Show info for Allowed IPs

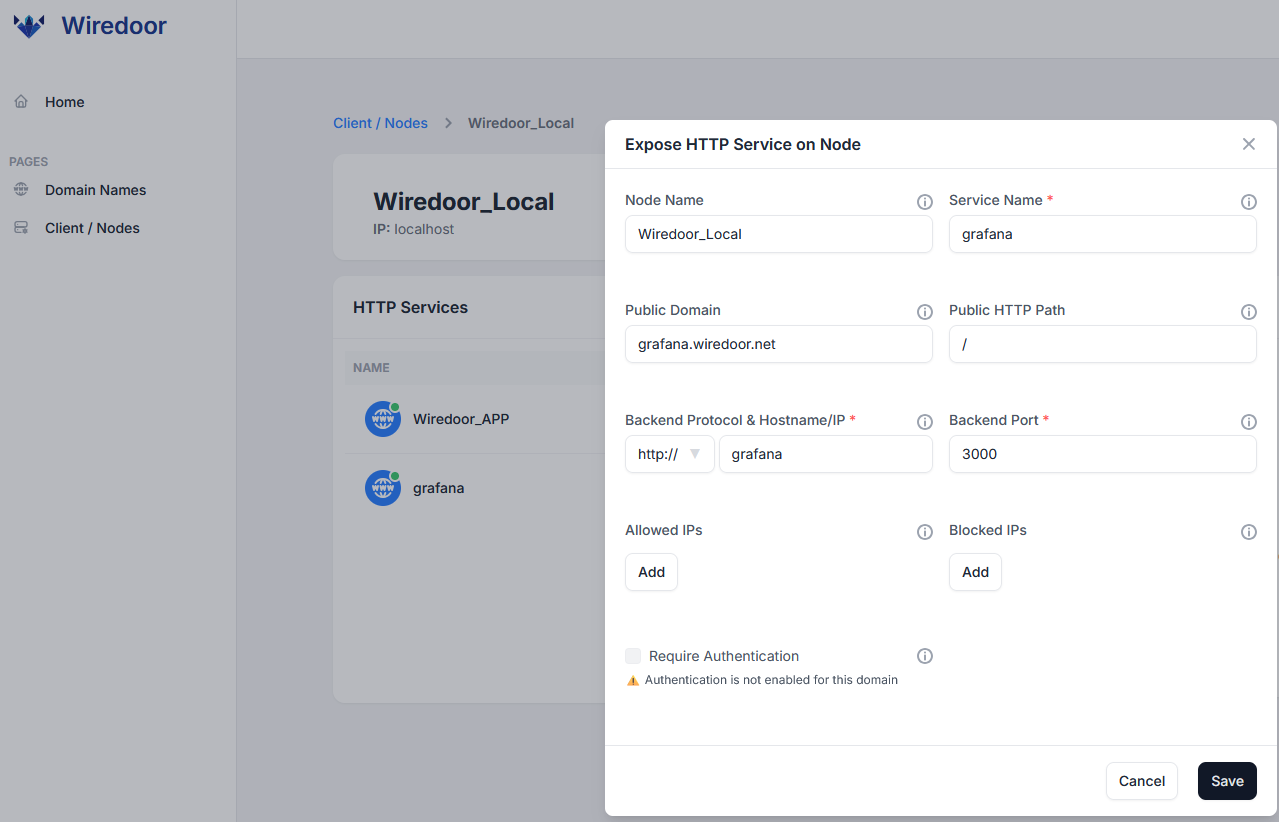(x=925, y=532)
